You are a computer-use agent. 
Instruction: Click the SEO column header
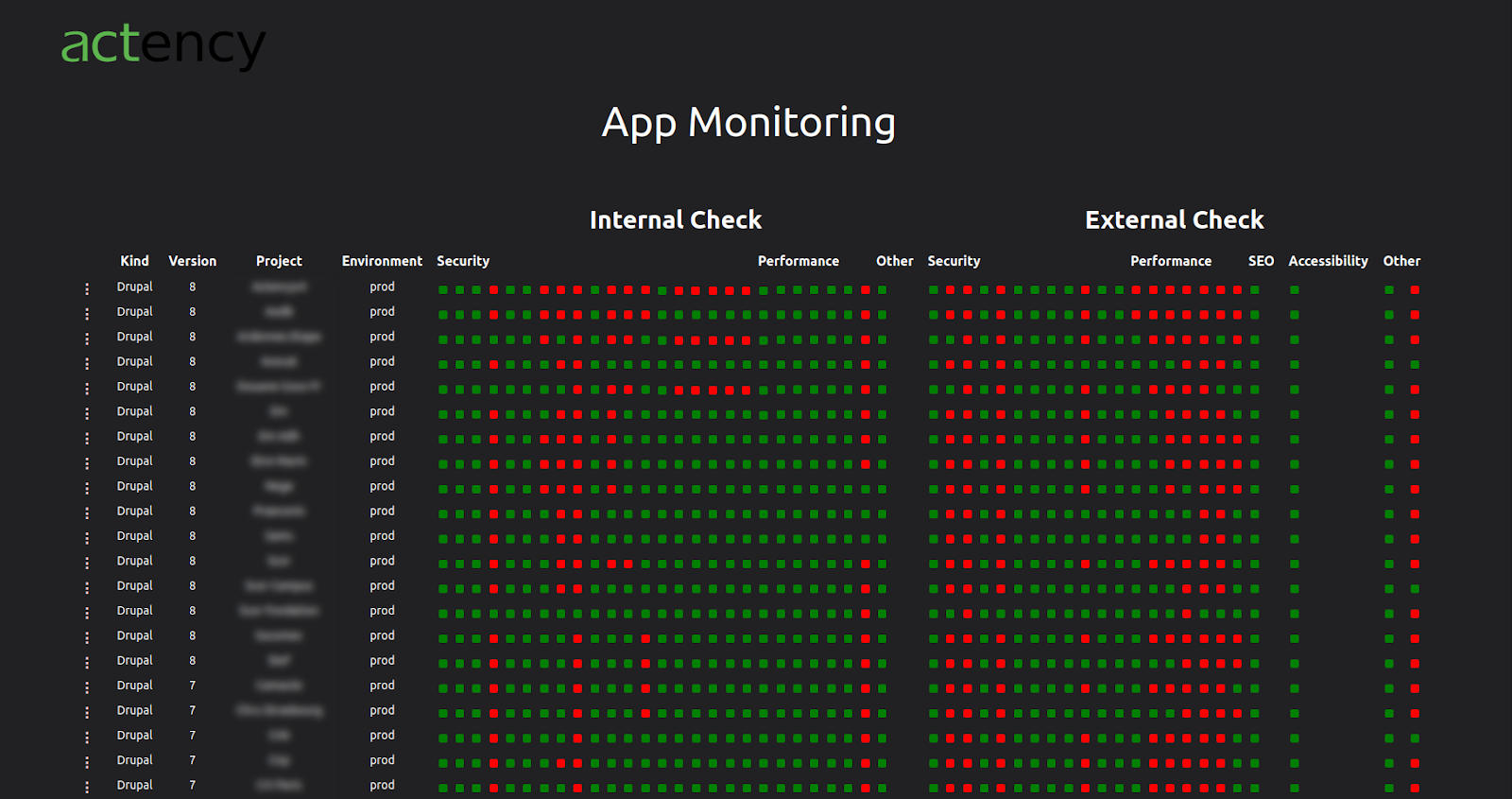click(x=1261, y=261)
